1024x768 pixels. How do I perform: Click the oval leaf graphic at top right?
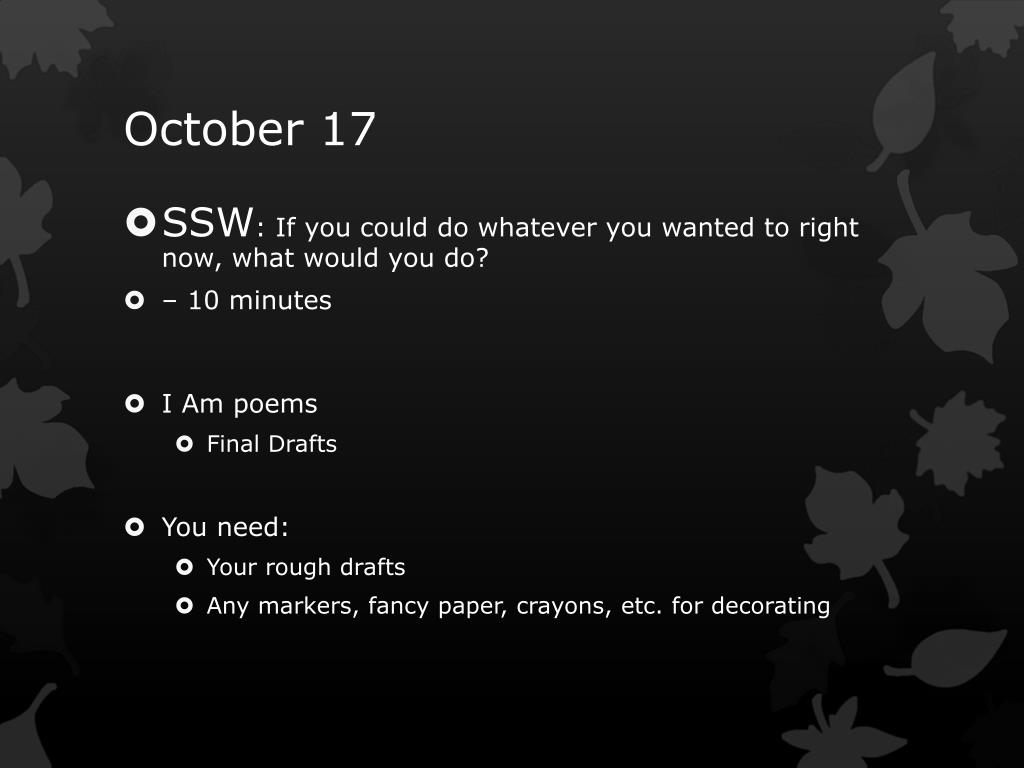904,111
